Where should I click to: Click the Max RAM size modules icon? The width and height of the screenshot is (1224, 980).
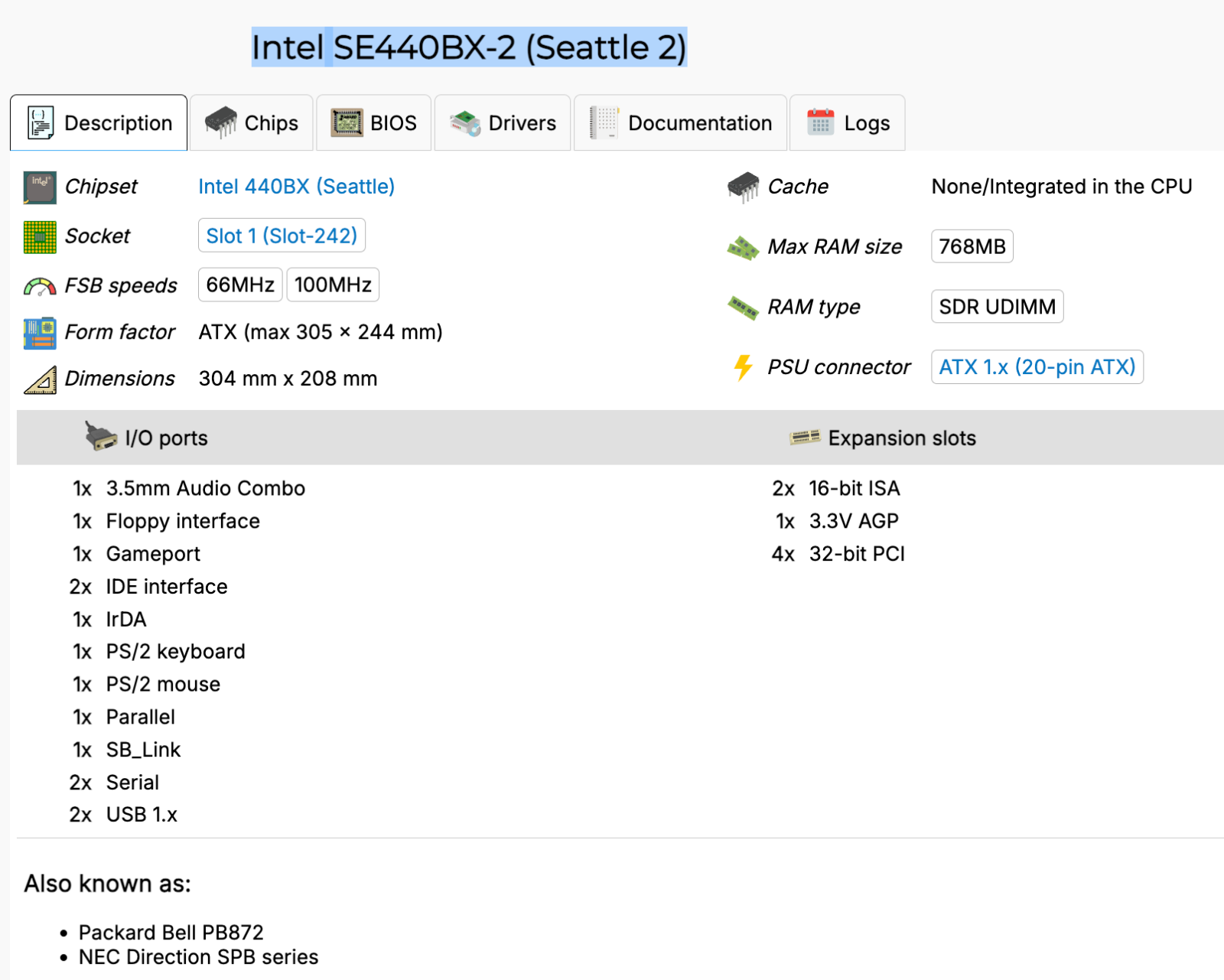[743, 247]
